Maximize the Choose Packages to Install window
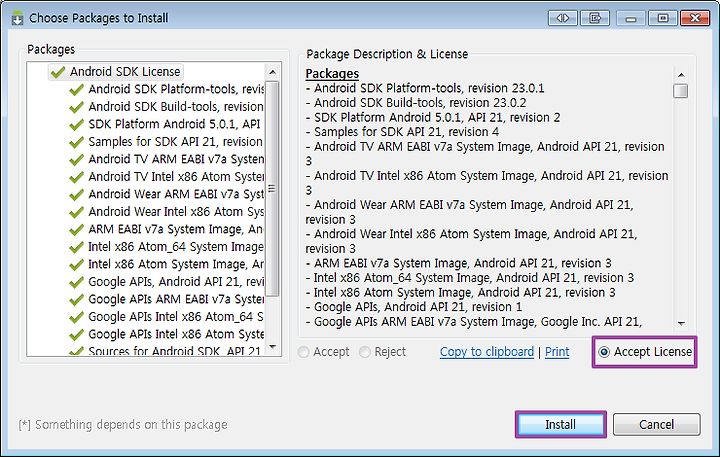This screenshot has height=457, width=720. click(663, 18)
